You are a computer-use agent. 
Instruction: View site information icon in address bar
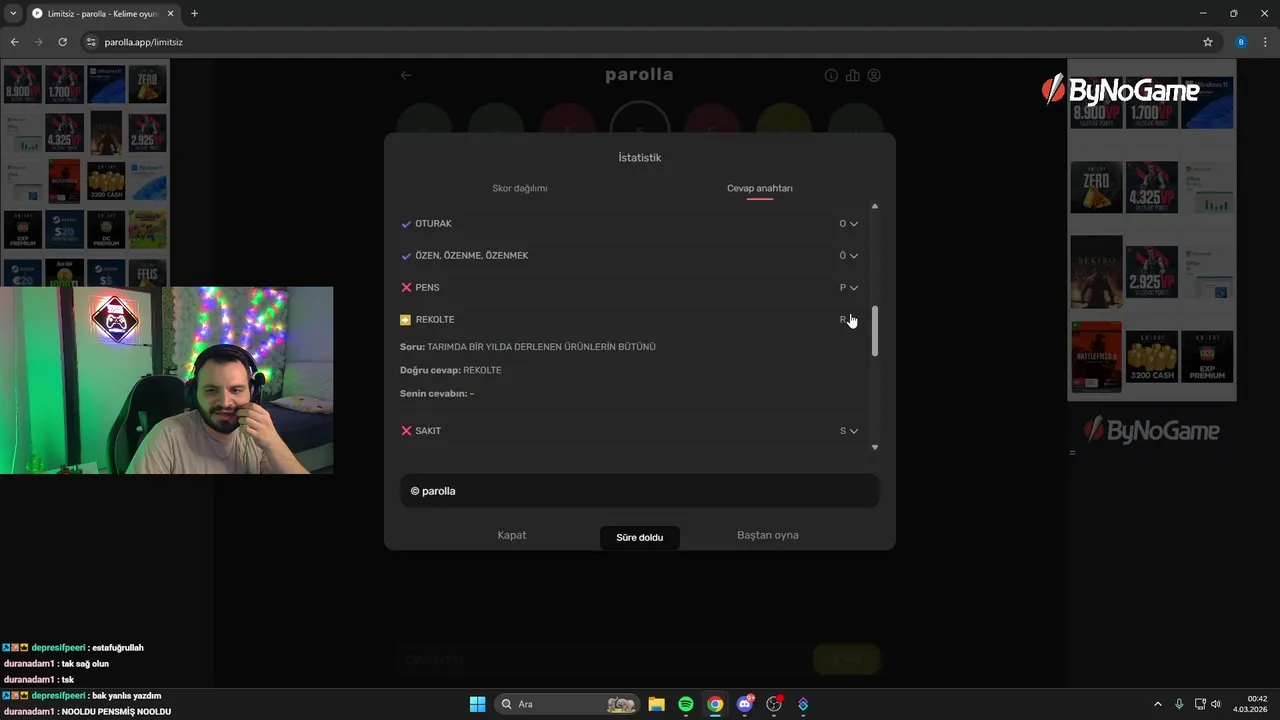click(91, 42)
